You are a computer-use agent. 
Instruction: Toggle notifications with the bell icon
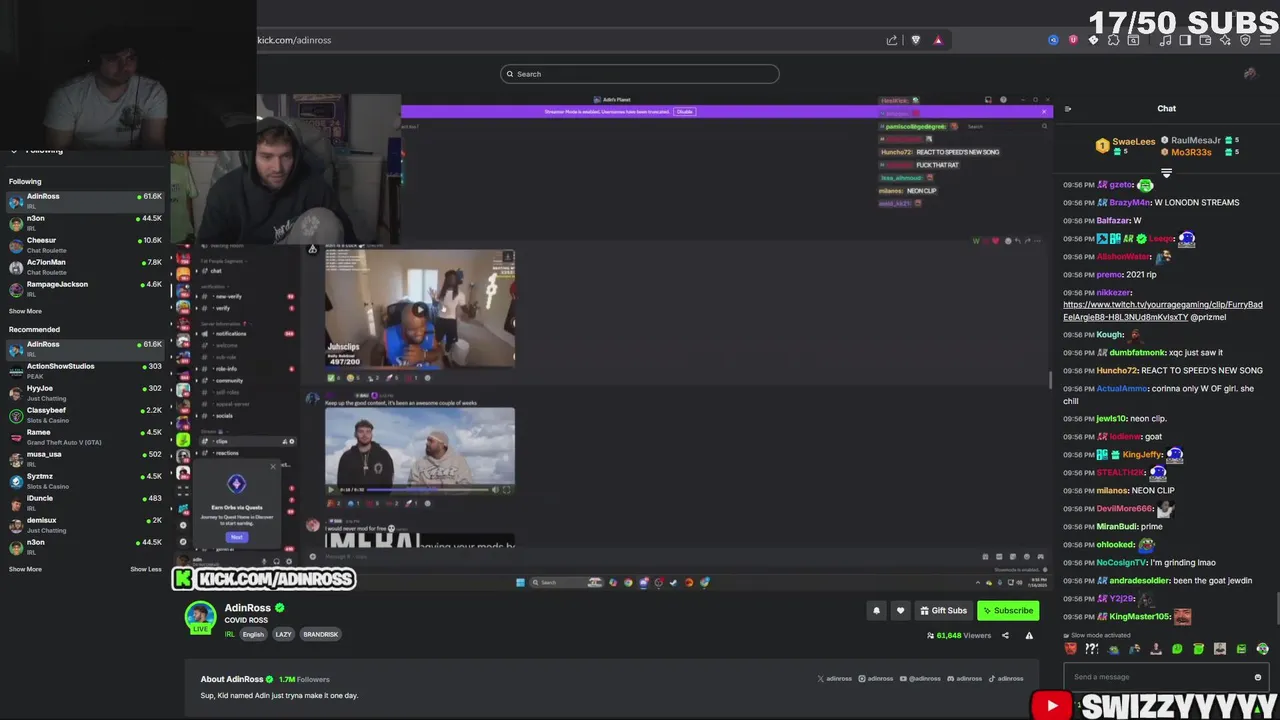pyautogui.click(x=876, y=611)
